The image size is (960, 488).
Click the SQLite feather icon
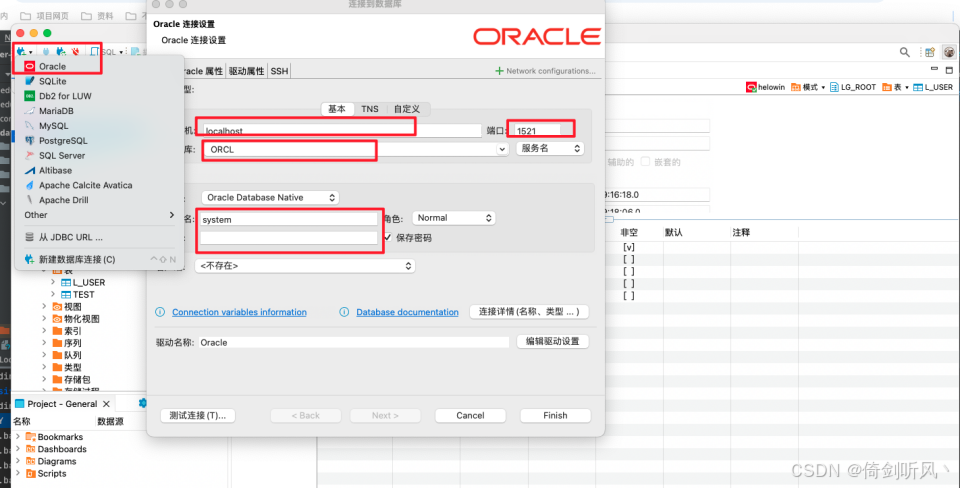coord(29,81)
